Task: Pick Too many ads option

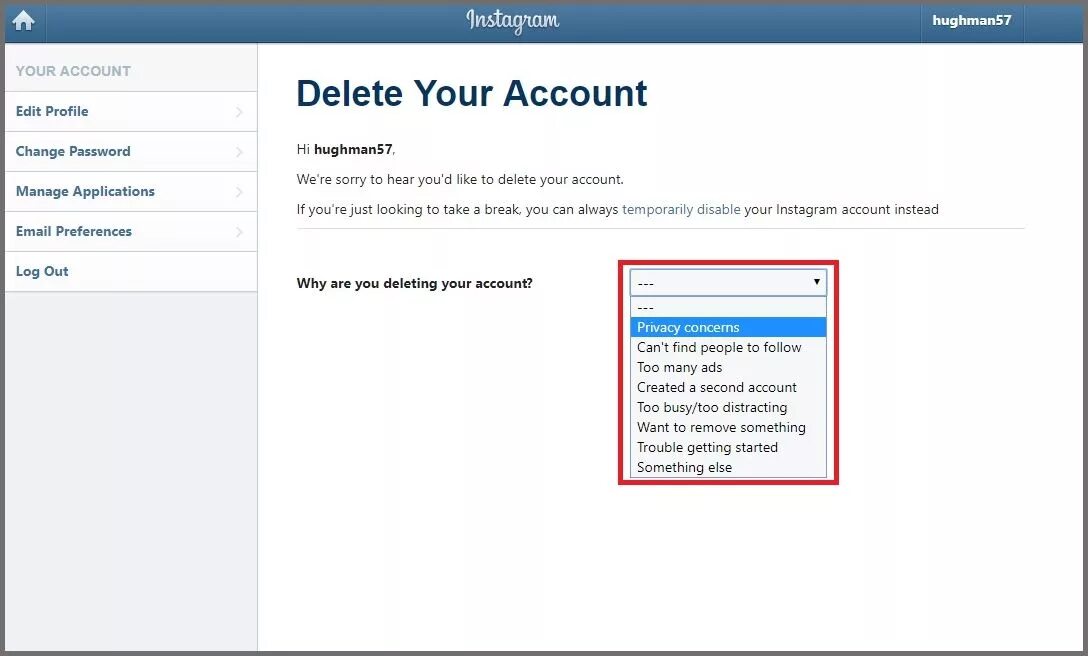Action: pos(728,367)
